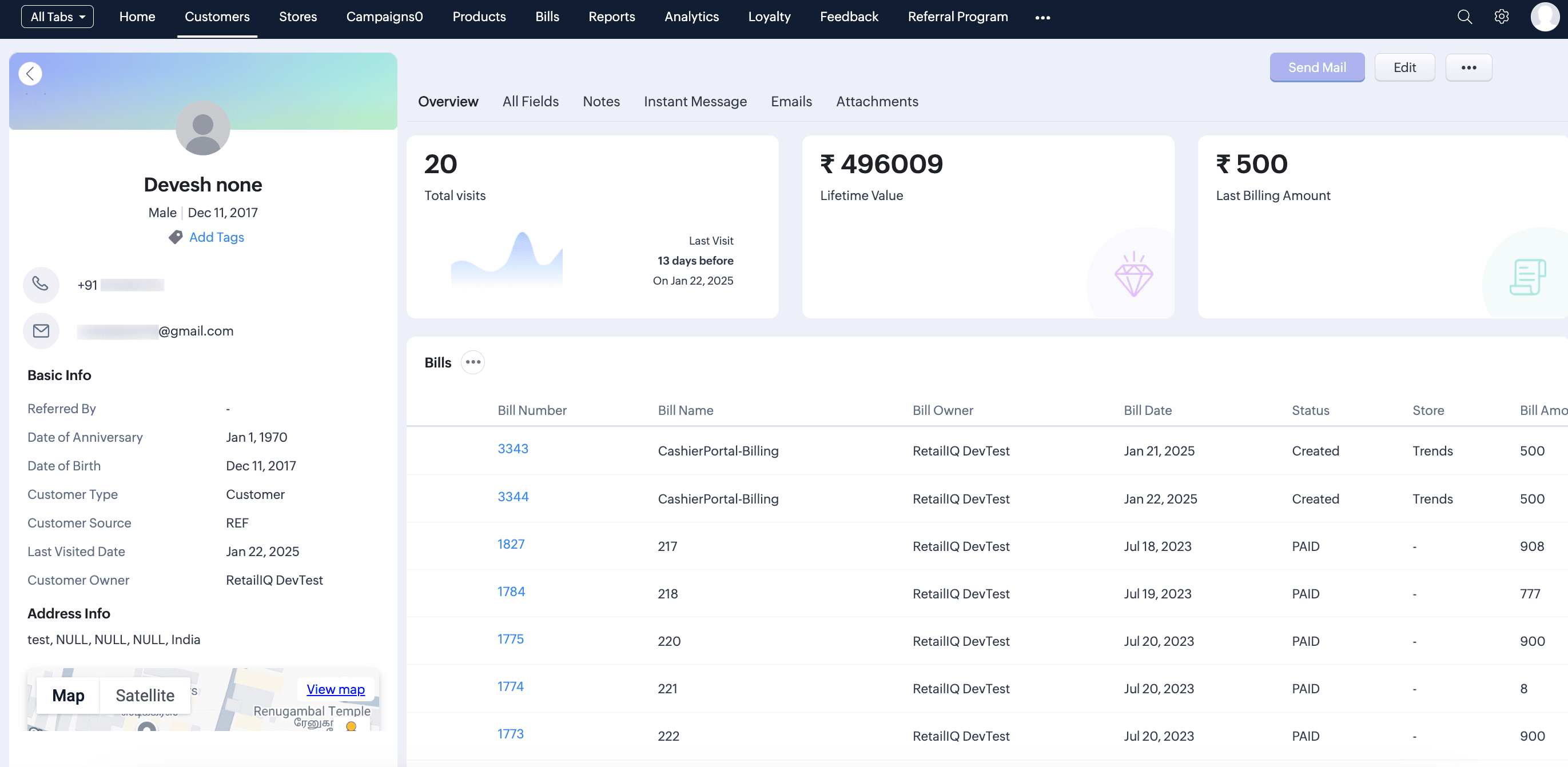Click the Edit button
This screenshot has height=767, width=1568.
pos(1404,67)
